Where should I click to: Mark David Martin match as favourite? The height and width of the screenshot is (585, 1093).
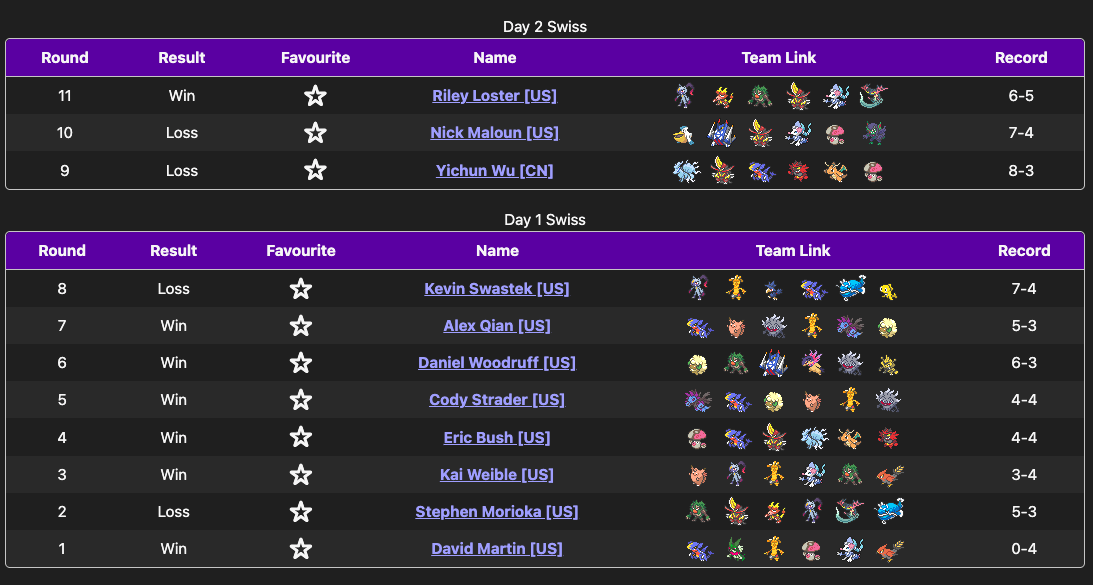[300, 549]
